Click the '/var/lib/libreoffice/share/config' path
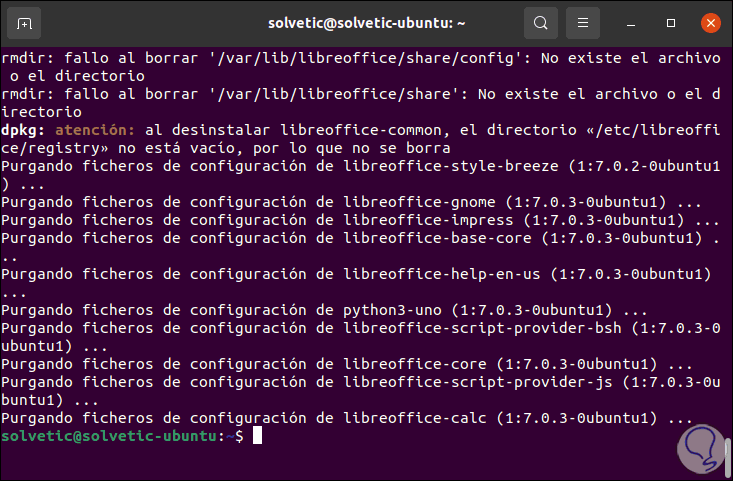 [365, 58]
